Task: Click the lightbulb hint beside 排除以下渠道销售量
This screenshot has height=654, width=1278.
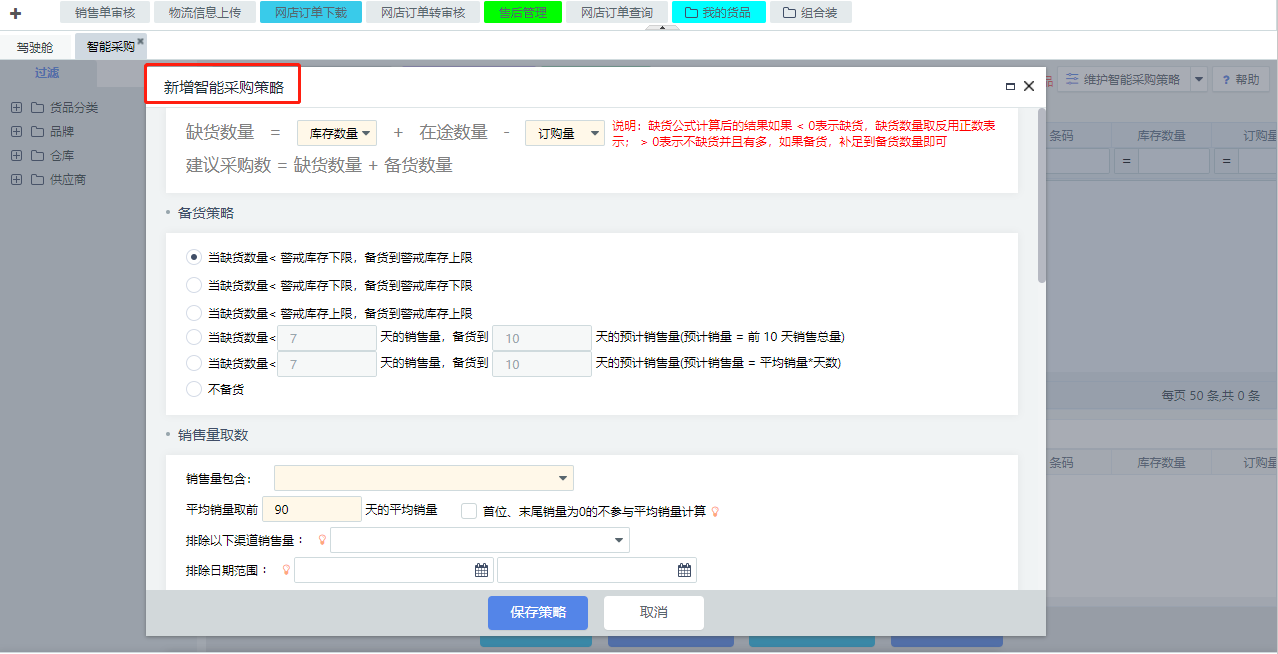Action: tap(321, 540)
